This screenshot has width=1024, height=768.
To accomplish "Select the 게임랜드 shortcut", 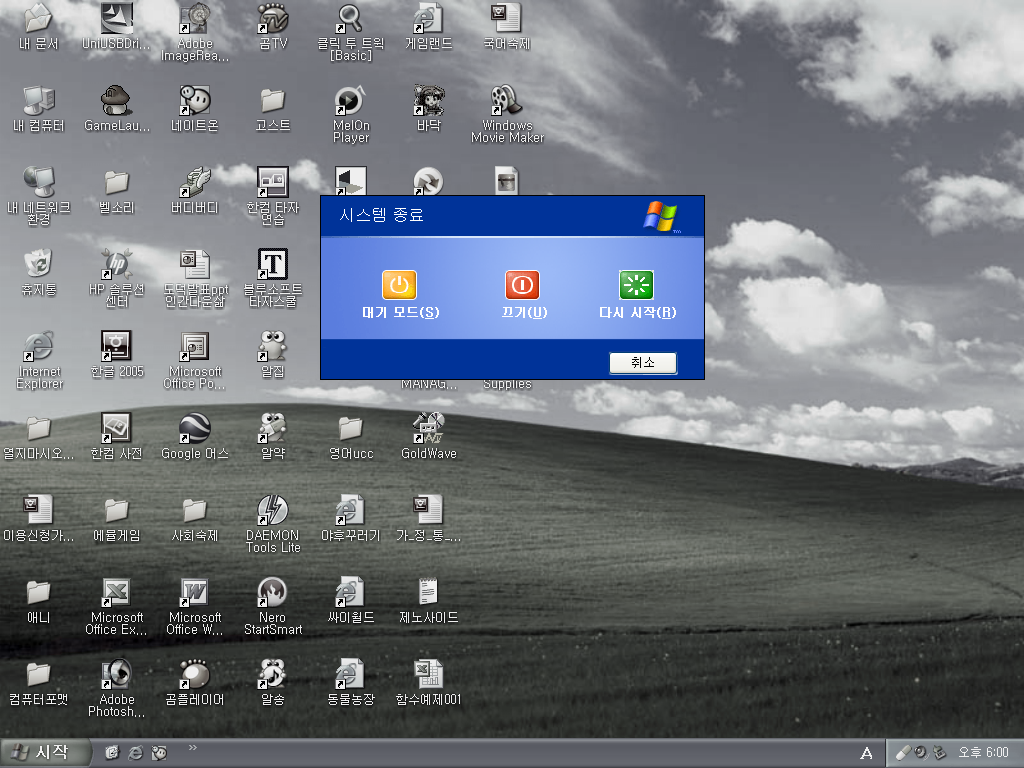I will tap(428, 26).
